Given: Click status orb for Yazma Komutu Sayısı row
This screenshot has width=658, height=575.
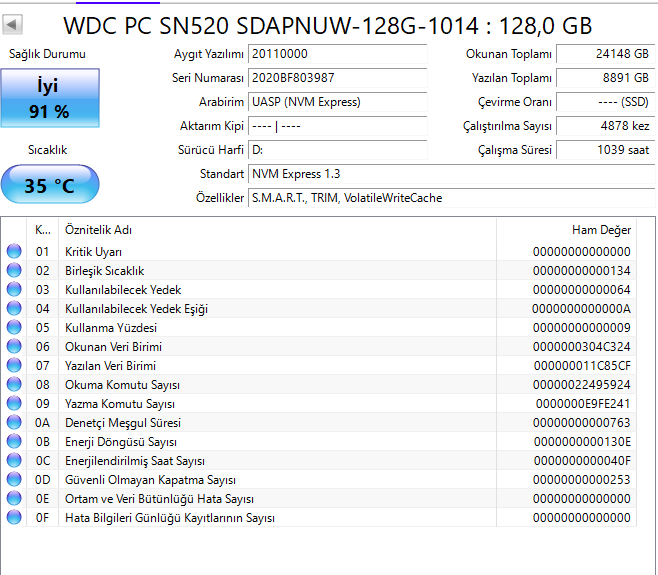Looking at the screenshot, I should coord(14,403).
